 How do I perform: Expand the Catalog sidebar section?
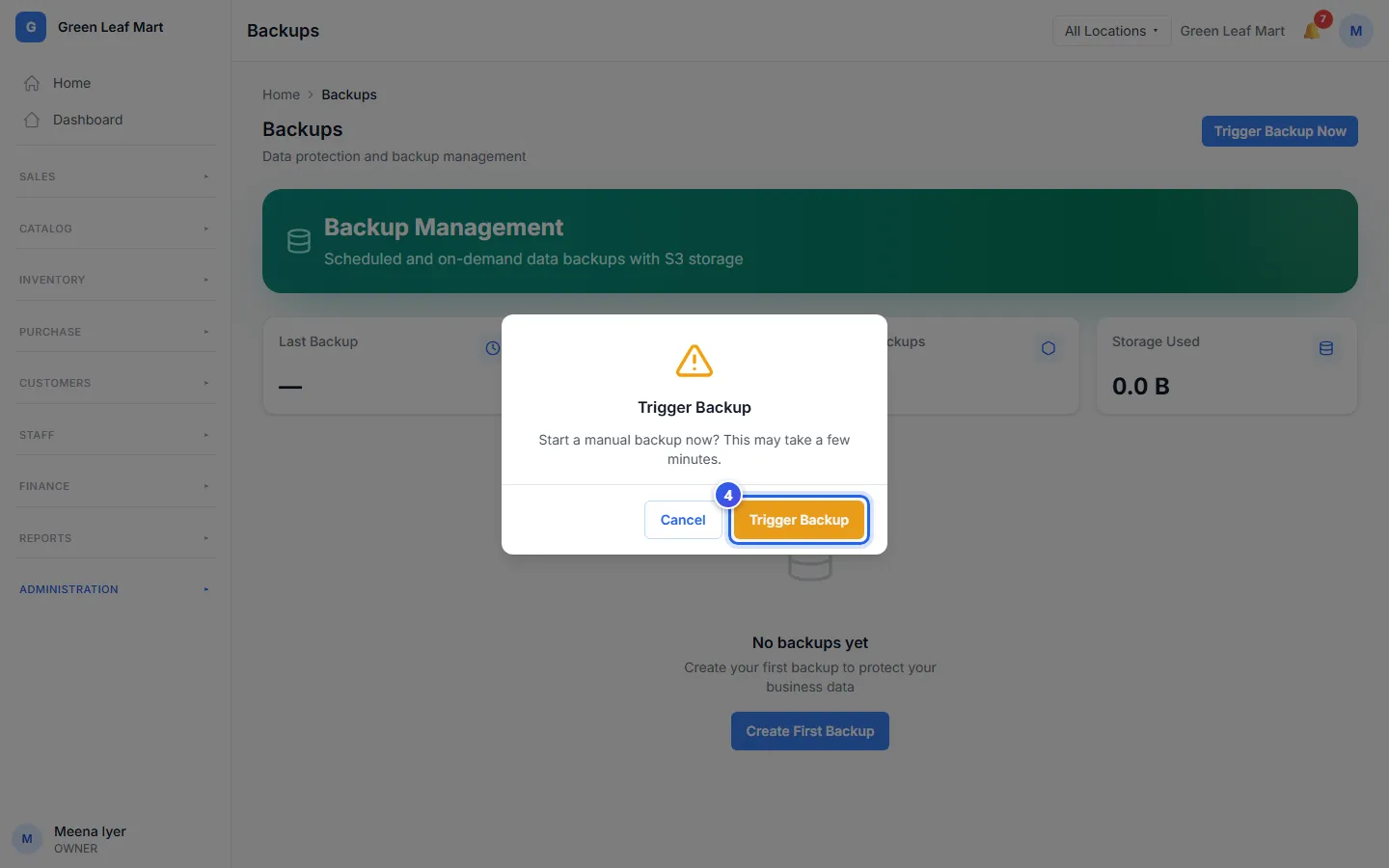[115, 229]
